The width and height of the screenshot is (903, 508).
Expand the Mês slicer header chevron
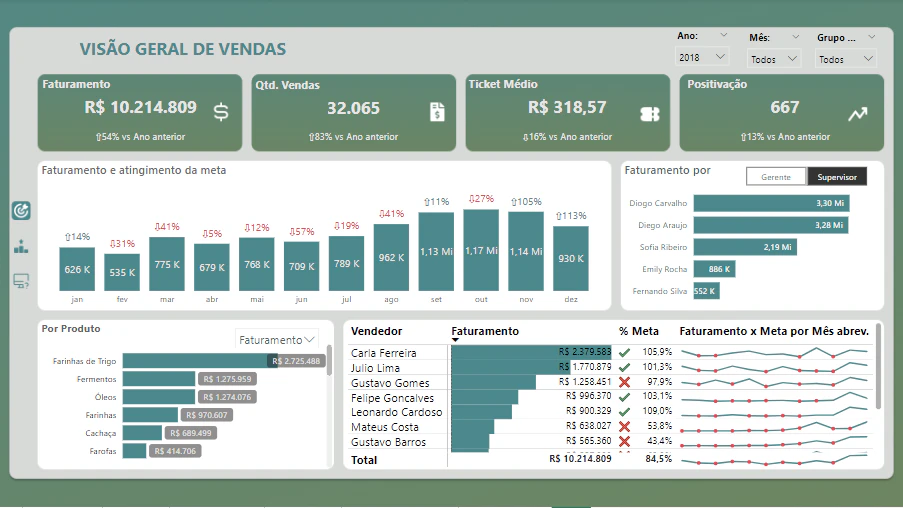795,37
